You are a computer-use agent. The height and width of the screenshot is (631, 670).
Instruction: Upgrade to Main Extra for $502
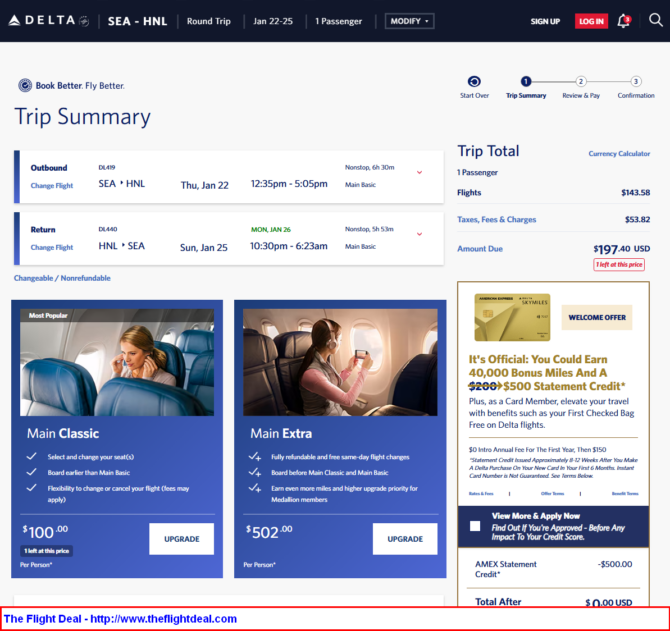coord(404,539)
